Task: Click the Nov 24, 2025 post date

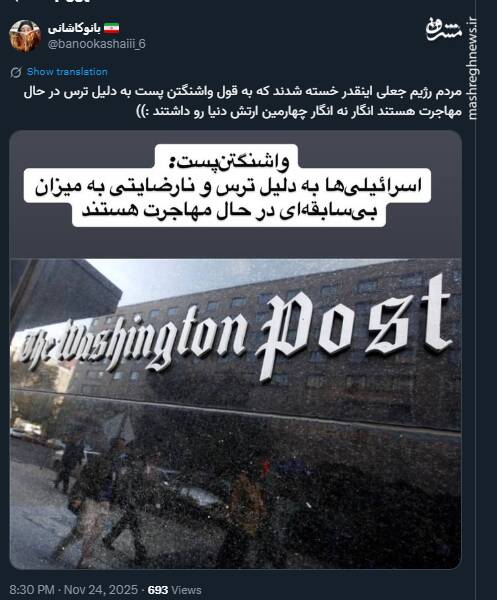Action: coord(101,590)
